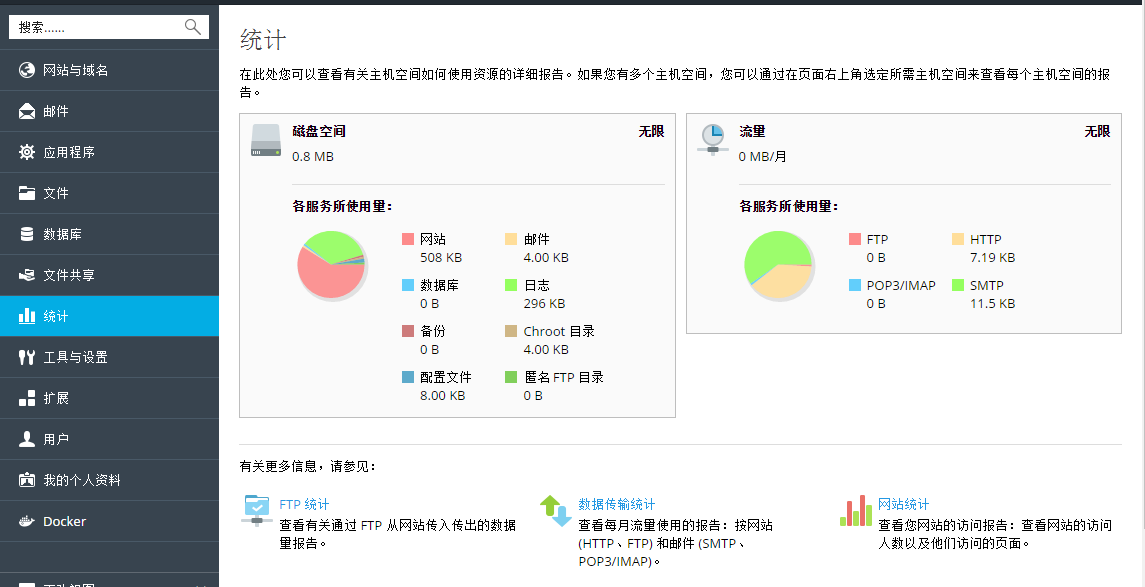Click the 网站 red legend swatch
The width and height of the screenshot is (1145, 587).
(408, 239)
